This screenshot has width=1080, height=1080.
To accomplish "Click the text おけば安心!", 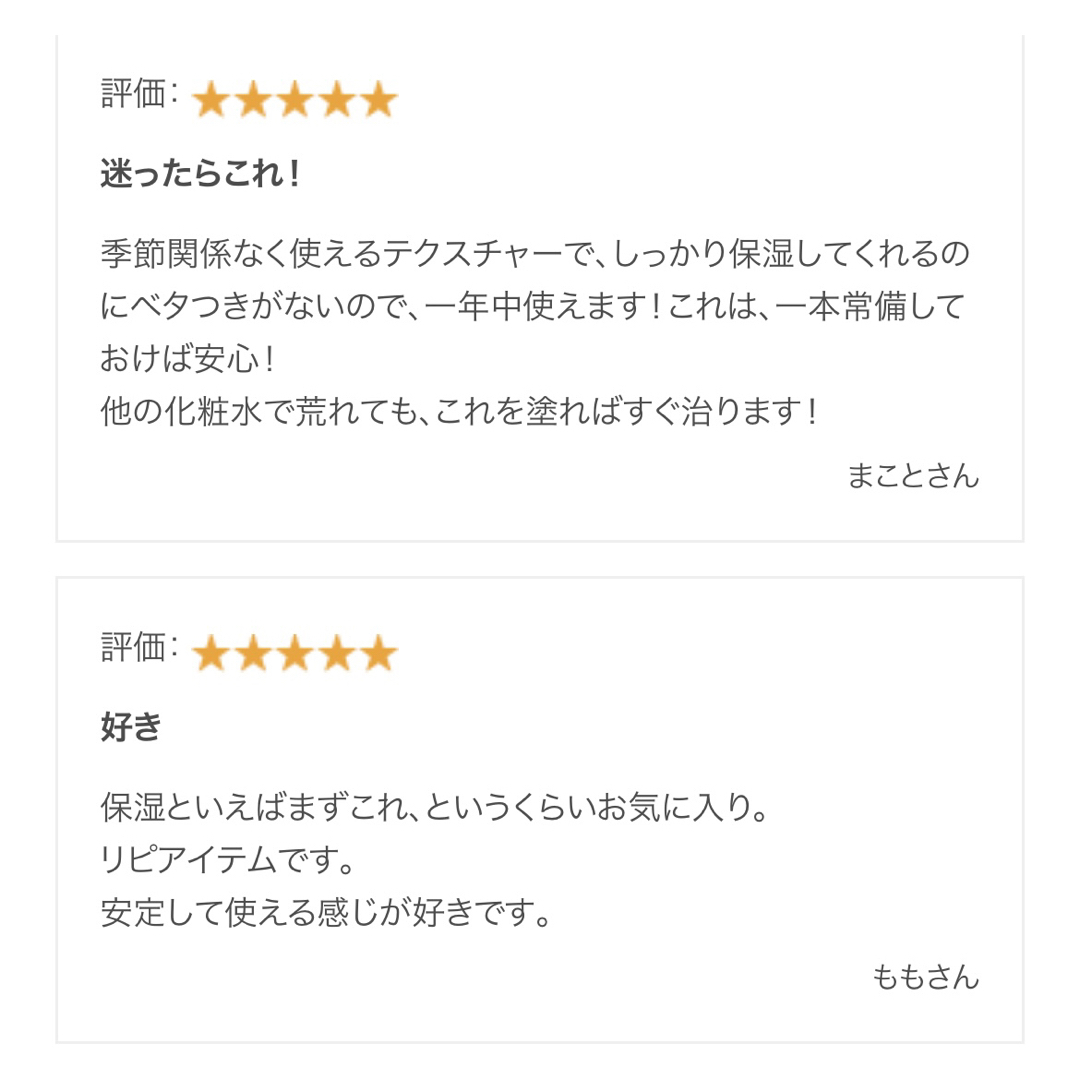I will [x=187, y=359].
